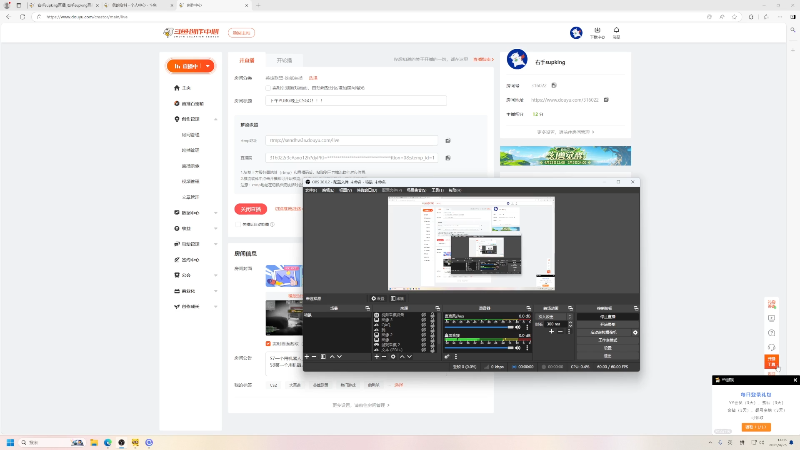Viewport: 800px width, 450px height.
Task: Add a transition with plus icon in OBS
Action: tap(551, 332)
